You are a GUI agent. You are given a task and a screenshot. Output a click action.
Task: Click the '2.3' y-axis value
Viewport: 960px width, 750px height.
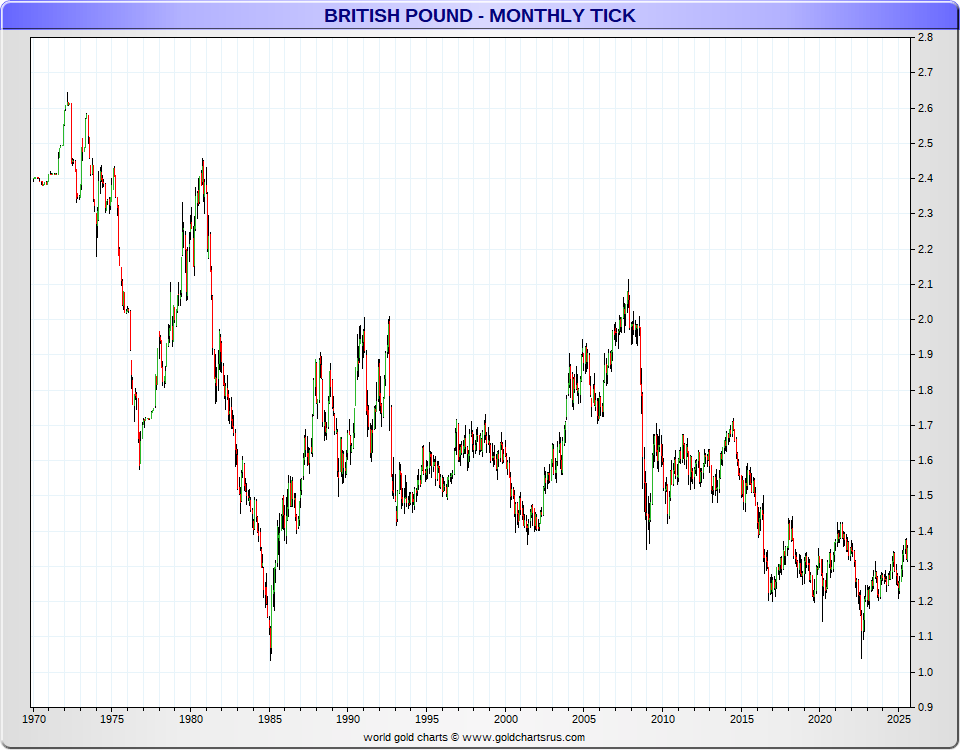[926, 214]
